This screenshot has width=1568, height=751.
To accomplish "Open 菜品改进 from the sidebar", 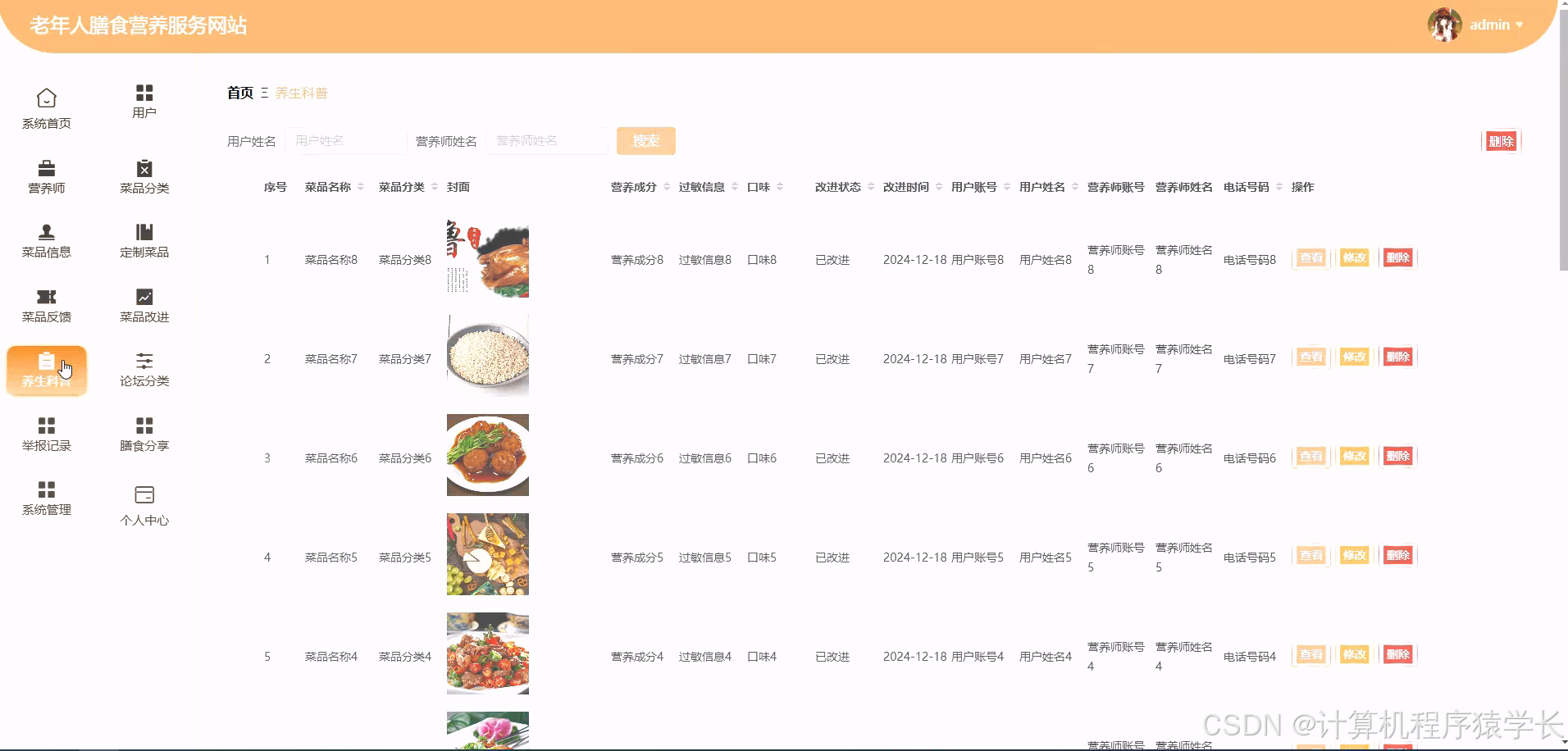I will pyautogui.click(x=144, y=305).
